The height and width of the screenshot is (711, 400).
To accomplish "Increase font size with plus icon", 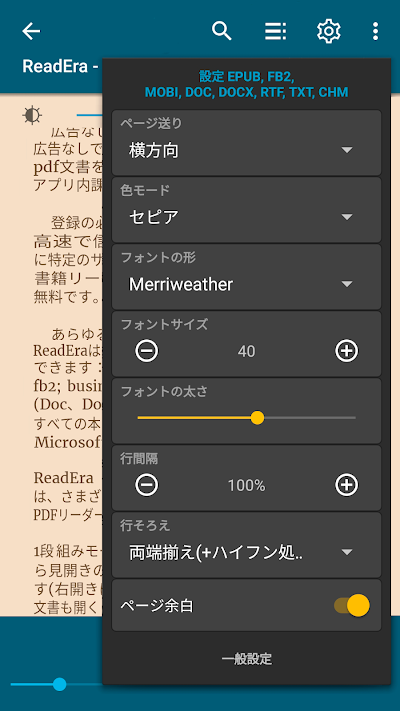I will (346, 351).
